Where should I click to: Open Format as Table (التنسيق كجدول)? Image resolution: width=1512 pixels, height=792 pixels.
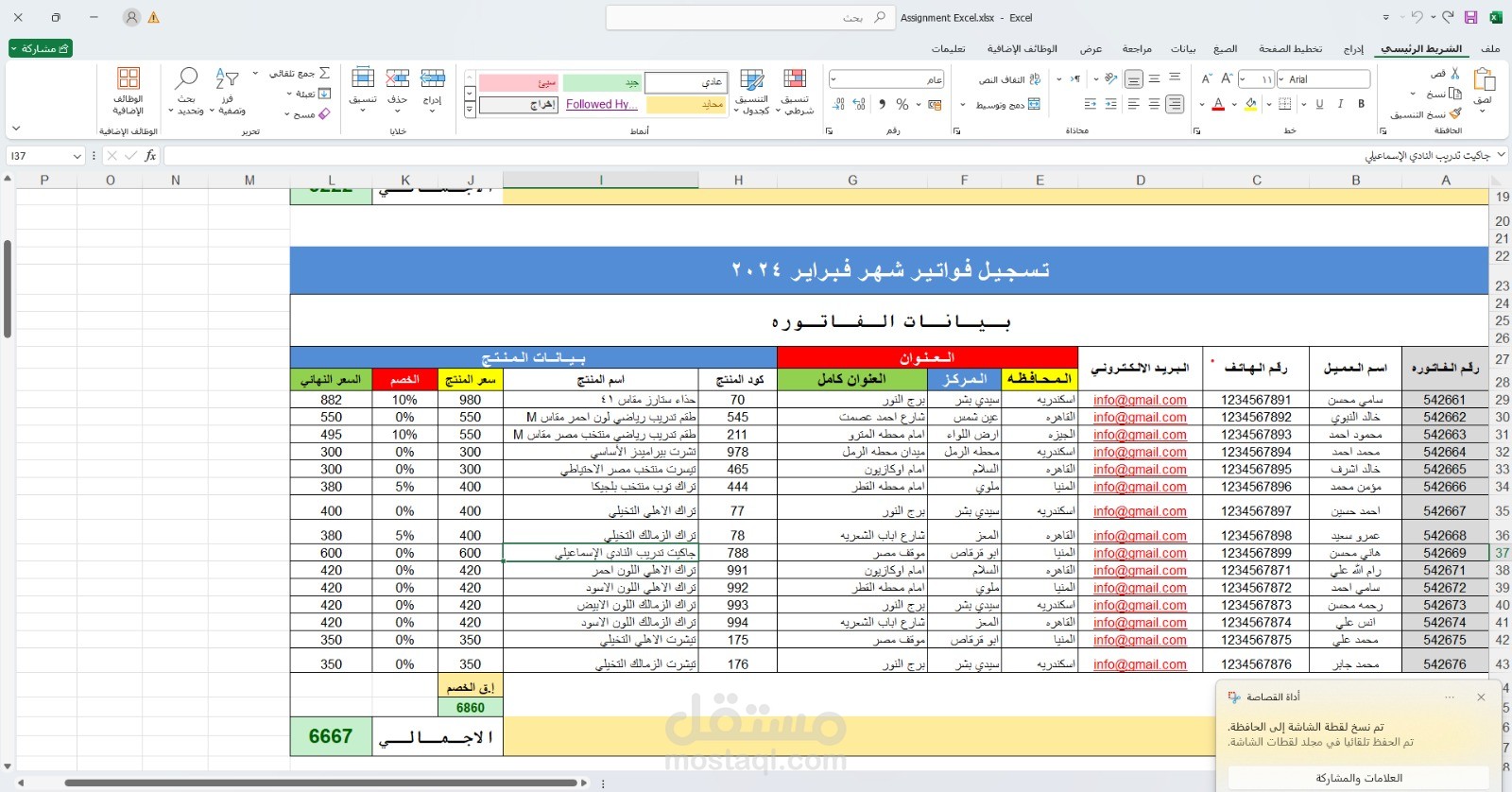752,92
